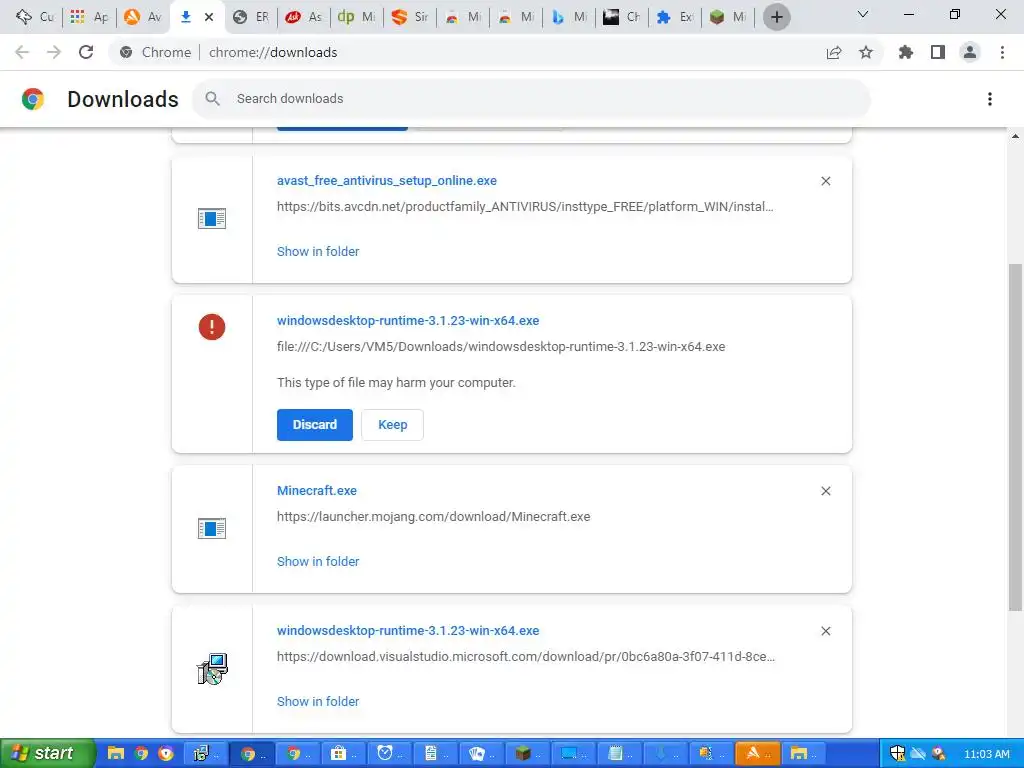This screenshot has height=768, width=1024.
Task: Remove the bottom windowsdesktop-runtime entry from list
Action: 825,632
